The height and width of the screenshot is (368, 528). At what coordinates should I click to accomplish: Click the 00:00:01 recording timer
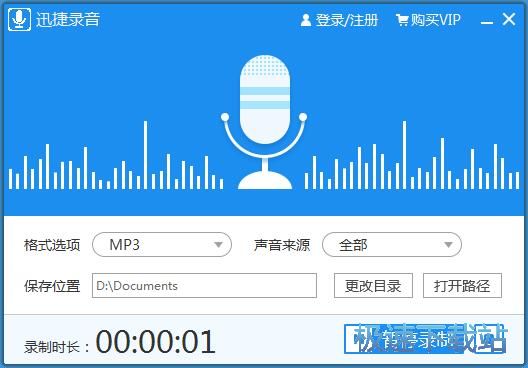coord(156,342)
